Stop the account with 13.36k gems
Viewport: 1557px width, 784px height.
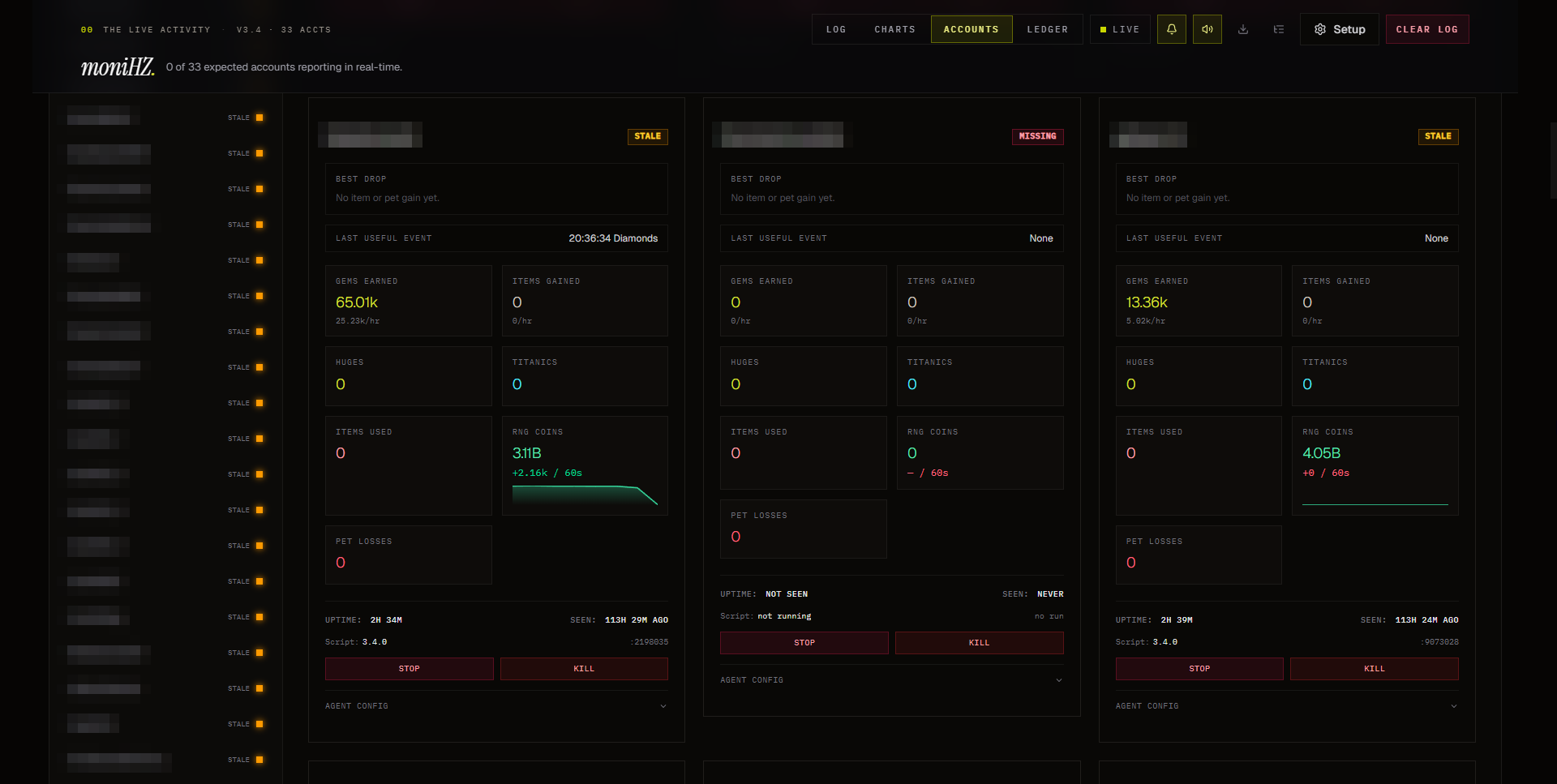[x=1199, y=669]
